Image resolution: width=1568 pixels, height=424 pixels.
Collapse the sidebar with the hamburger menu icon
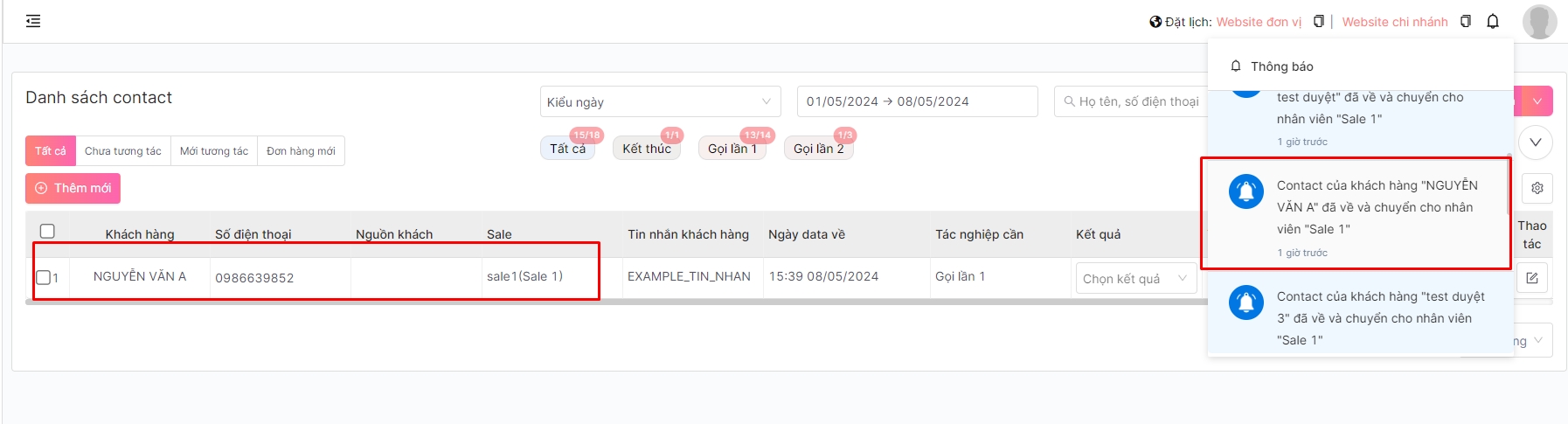click(x=33, y=21)
